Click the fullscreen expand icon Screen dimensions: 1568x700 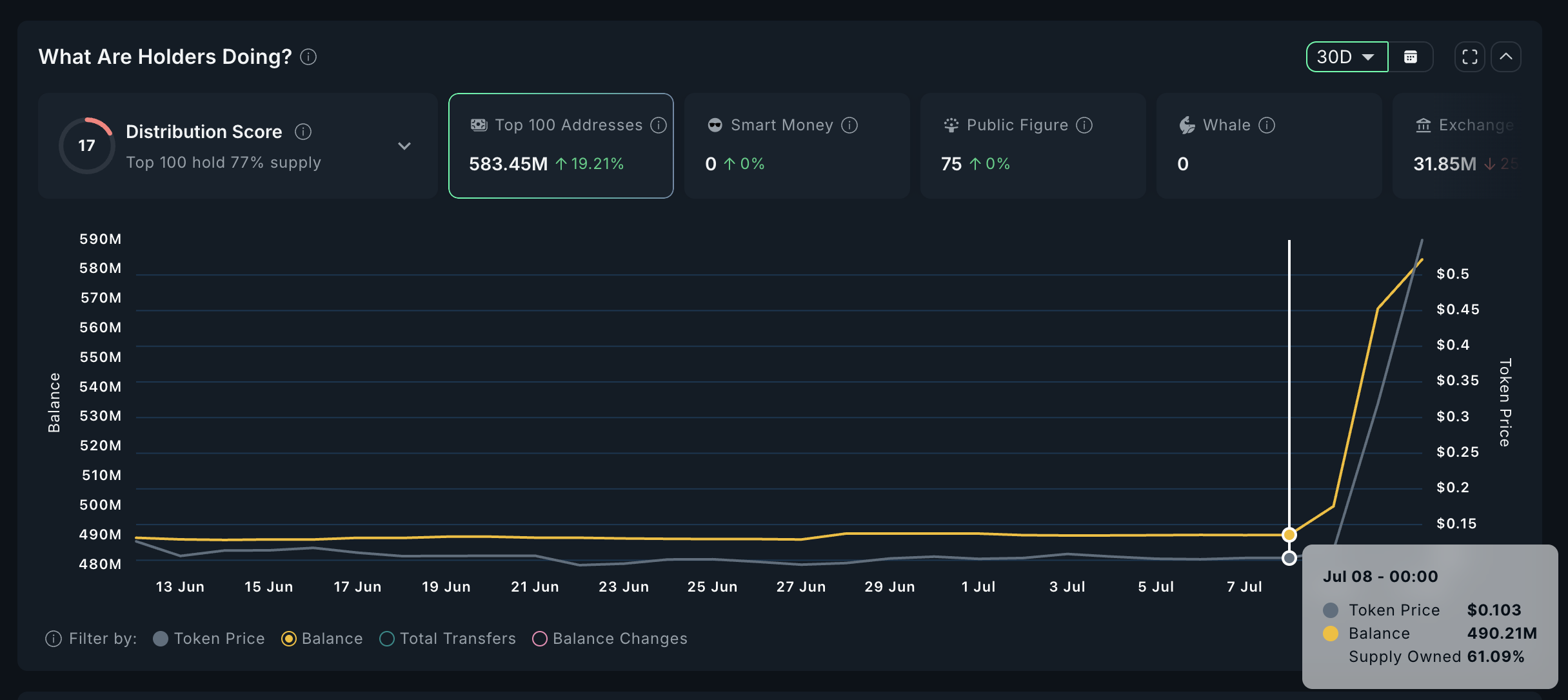1469,57
